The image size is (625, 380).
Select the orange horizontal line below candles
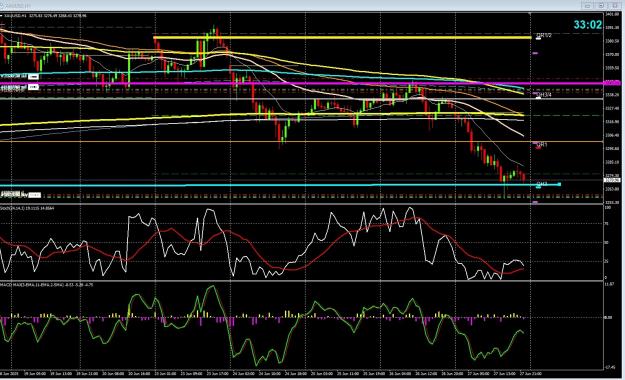pos(301,141)
